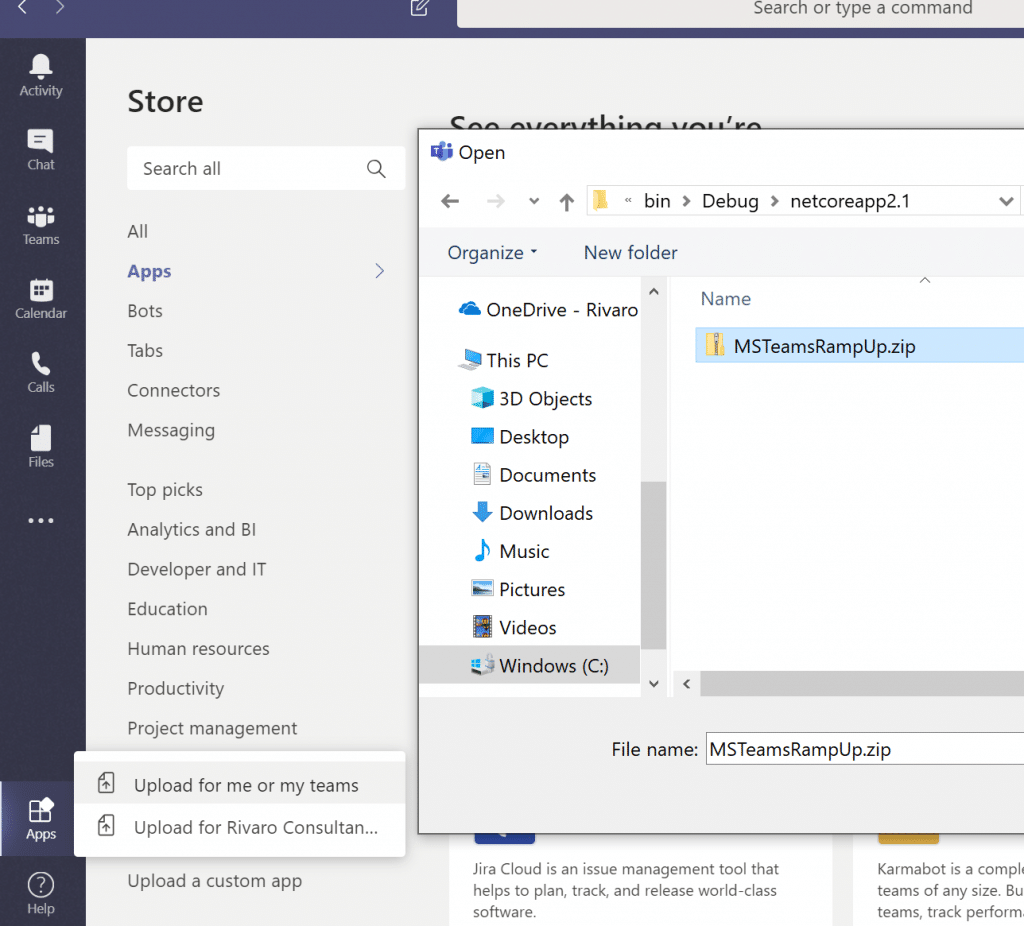
Task: Open the Calendar from sidebar
Action: pos(40,299)
